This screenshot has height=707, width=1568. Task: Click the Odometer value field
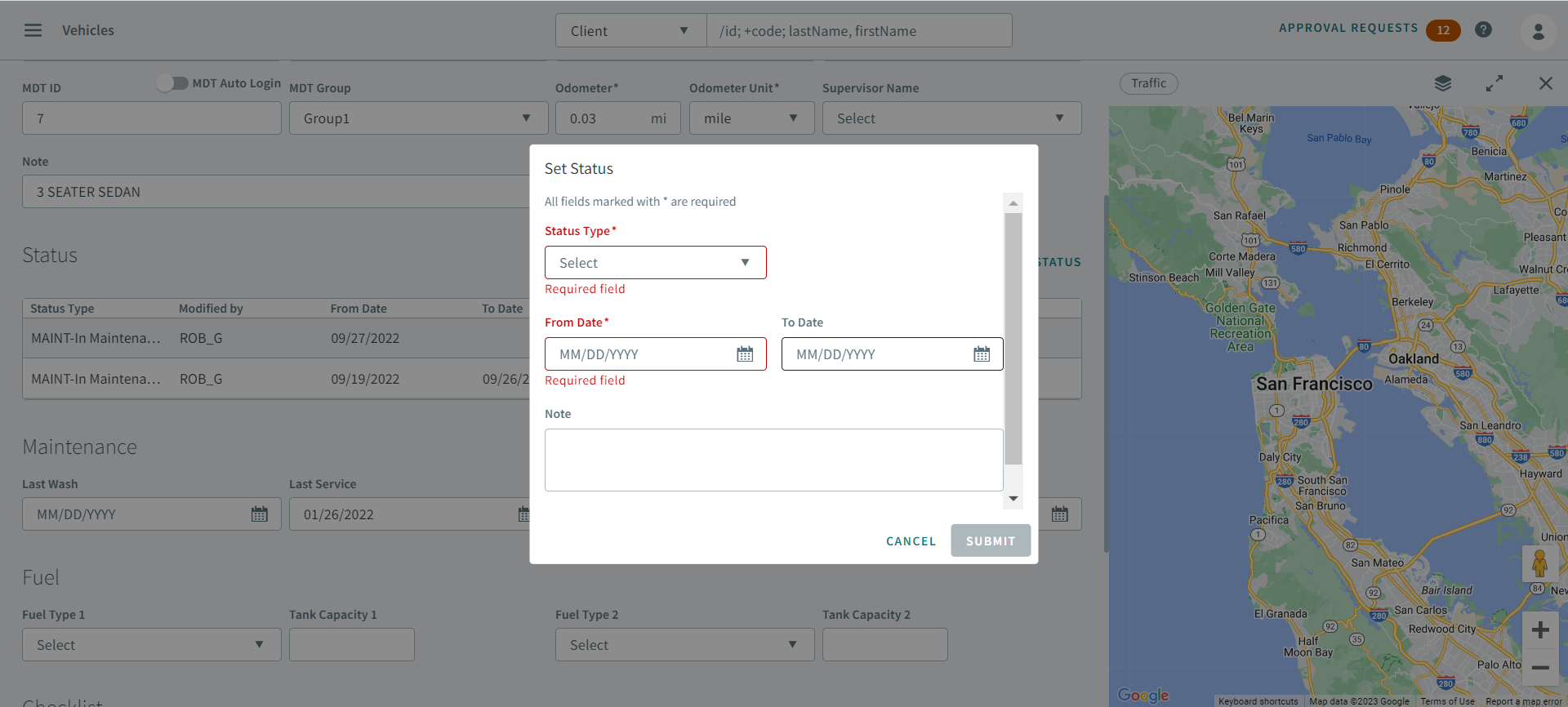[x=617, y=118]
